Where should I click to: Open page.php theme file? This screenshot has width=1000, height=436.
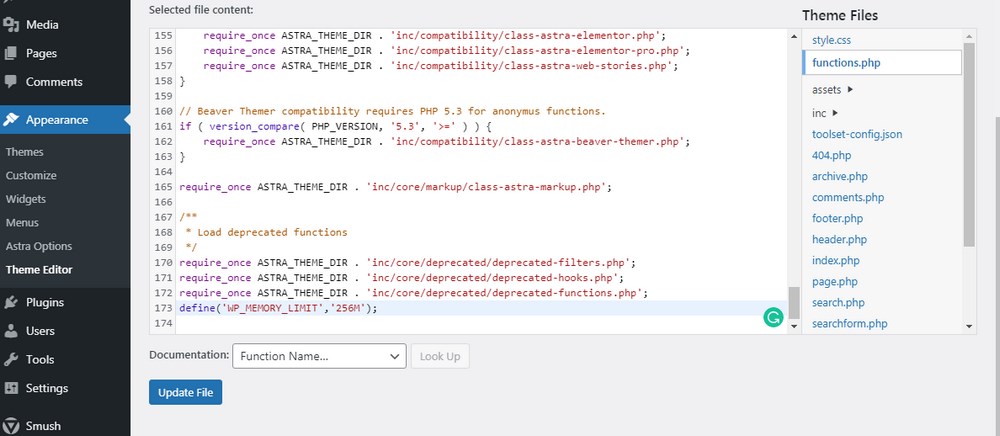835,282
